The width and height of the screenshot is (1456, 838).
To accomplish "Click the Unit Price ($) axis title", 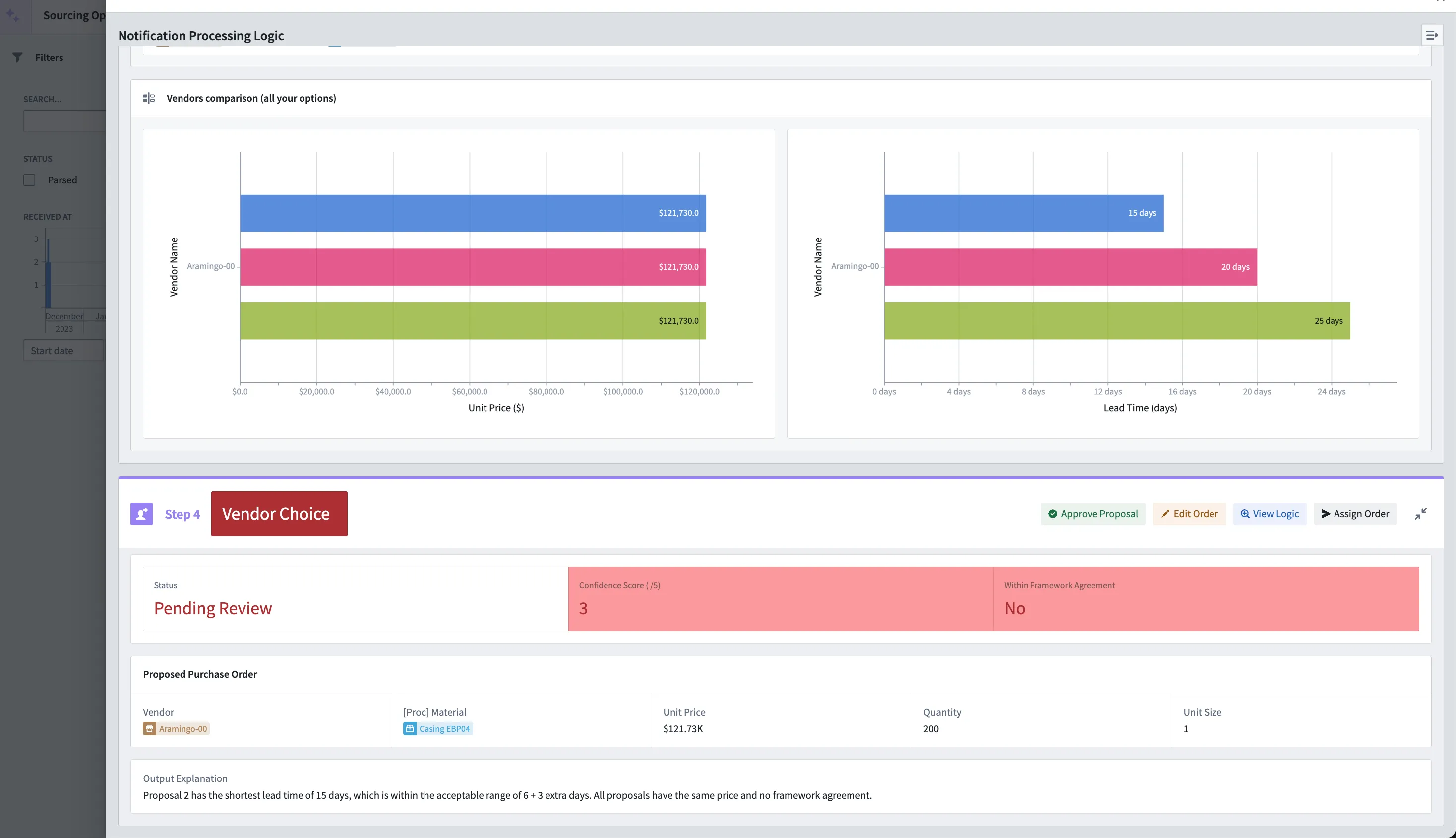I will click(x=496, y=408).
